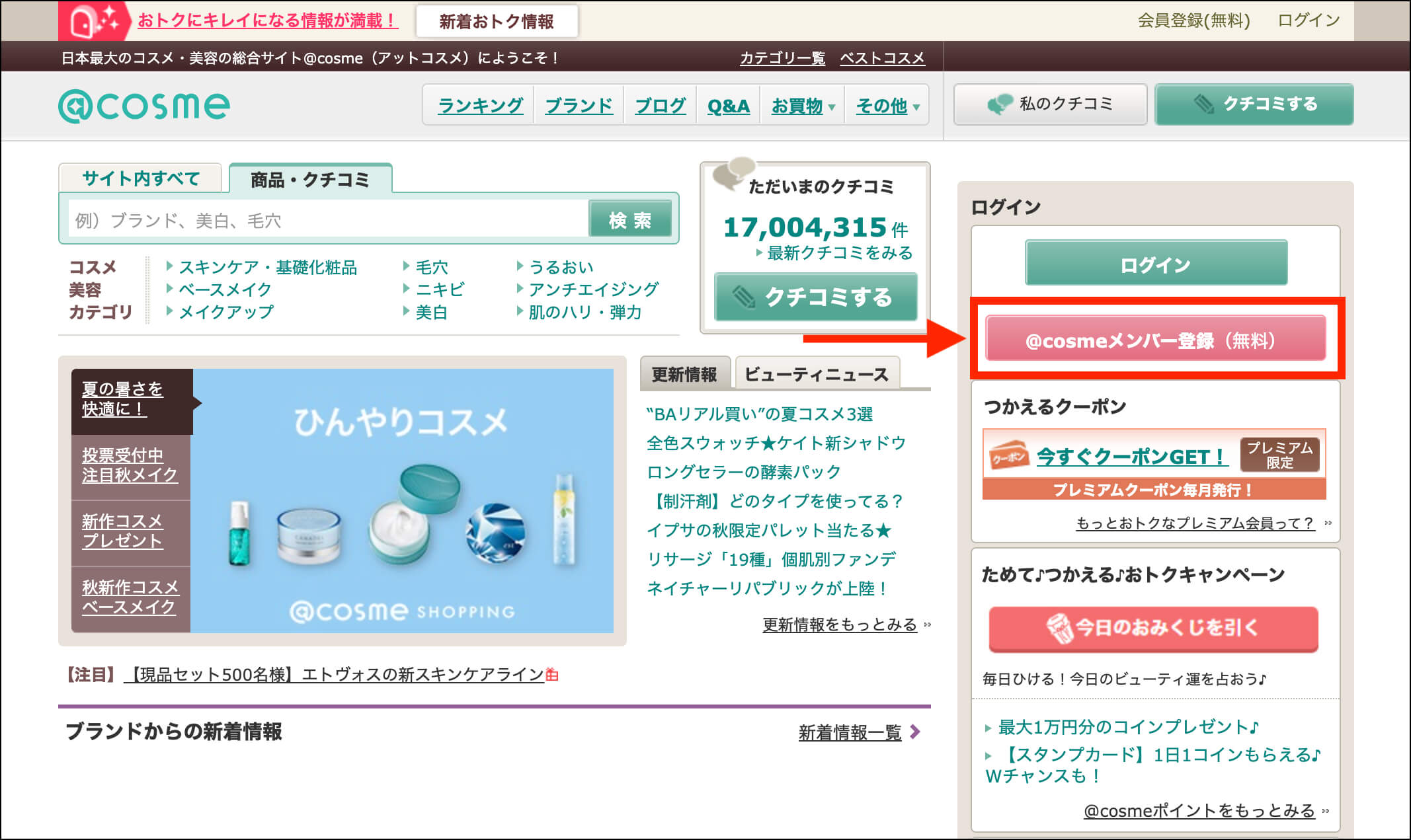1411x840 pixels.
Task: Open the ベストコスメ link
Action: [x=882, y=58]
